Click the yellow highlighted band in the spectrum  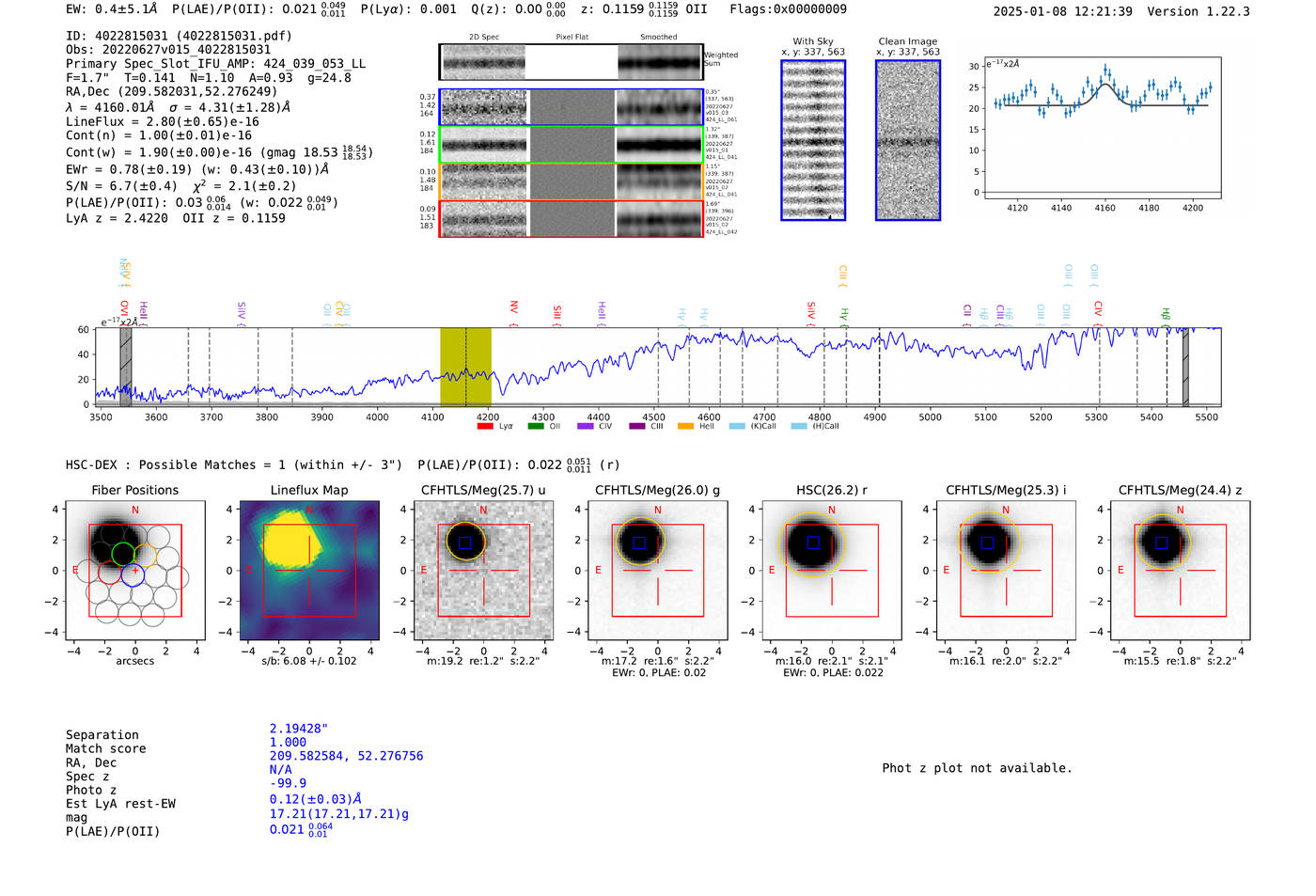coord(465,367)
